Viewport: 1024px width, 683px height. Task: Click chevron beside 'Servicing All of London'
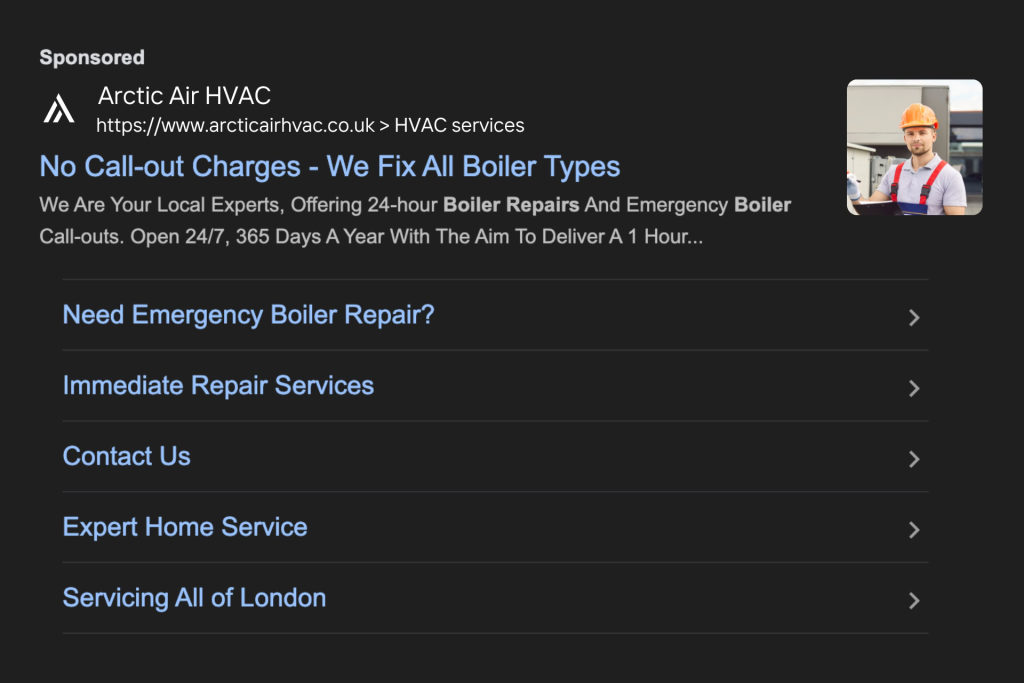click(x=913, y=601)
